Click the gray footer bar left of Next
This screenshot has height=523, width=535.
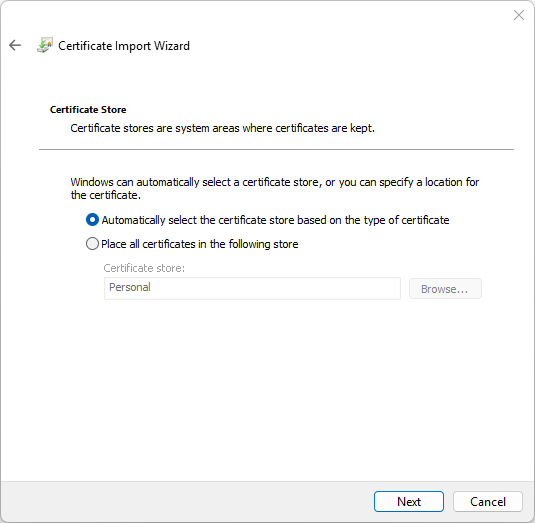[x=188, y=502]
